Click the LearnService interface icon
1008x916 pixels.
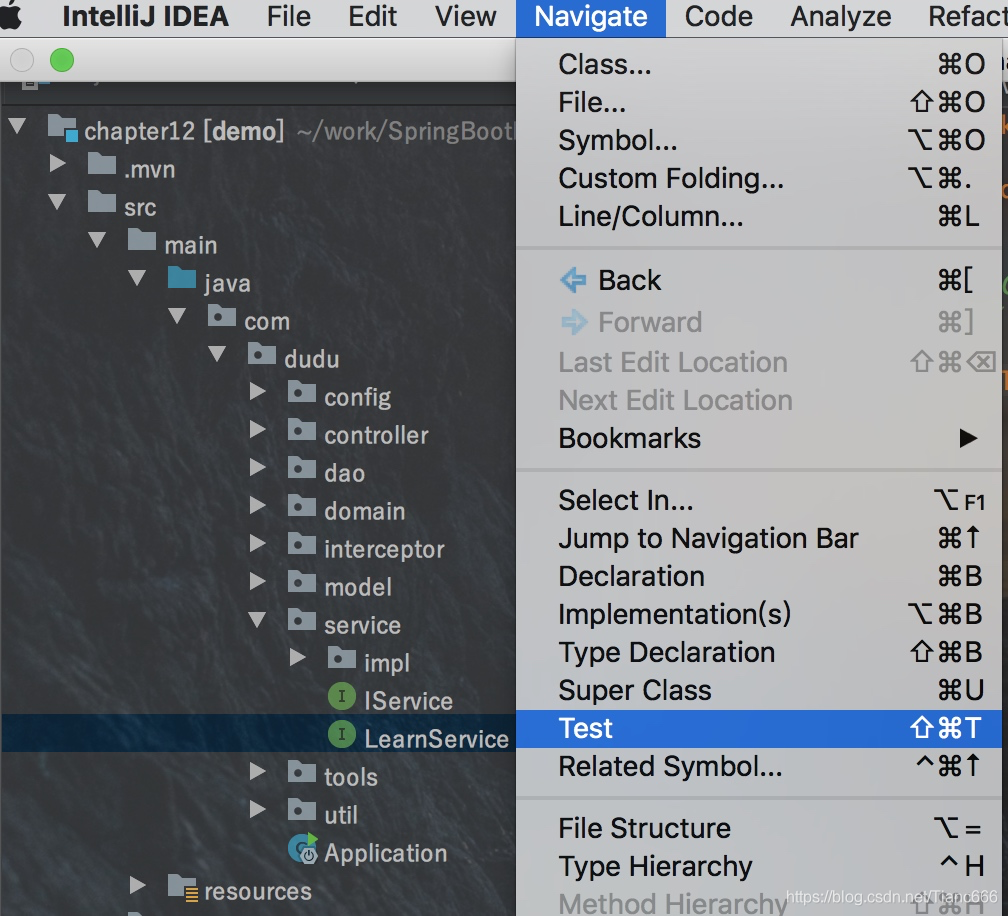point(342,736)
